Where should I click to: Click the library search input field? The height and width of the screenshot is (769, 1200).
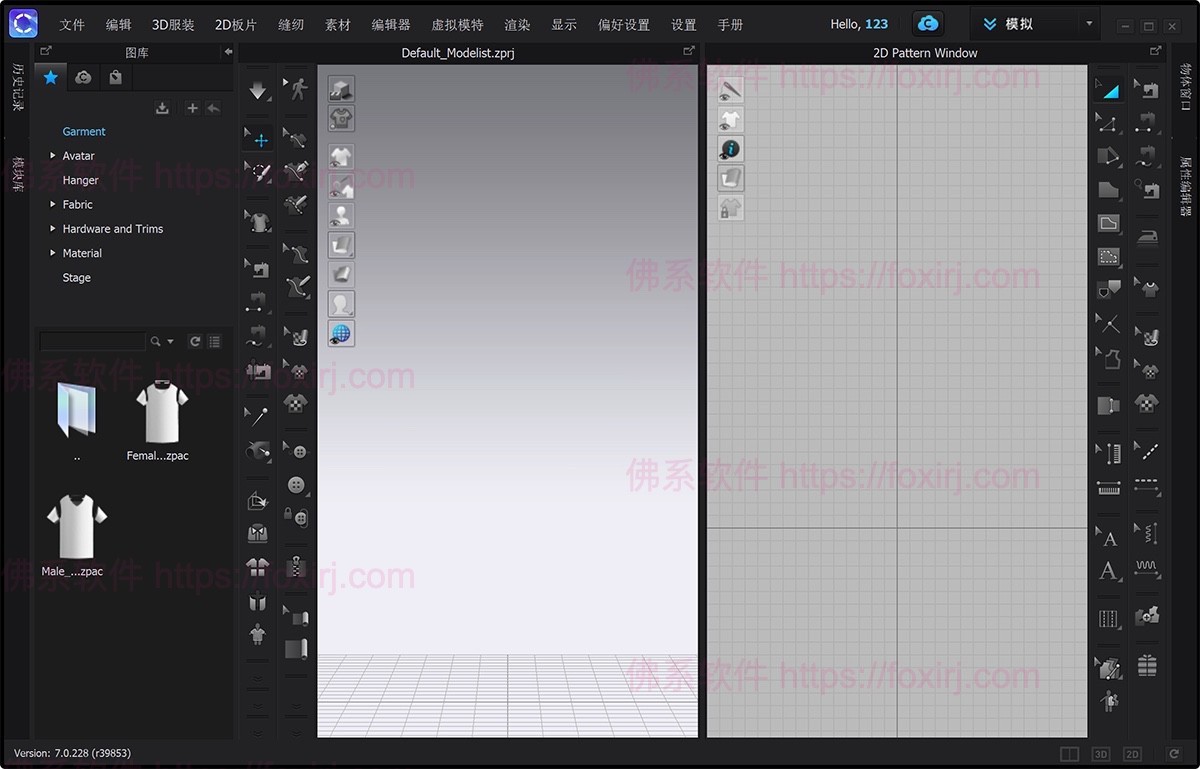pos(92,342)
